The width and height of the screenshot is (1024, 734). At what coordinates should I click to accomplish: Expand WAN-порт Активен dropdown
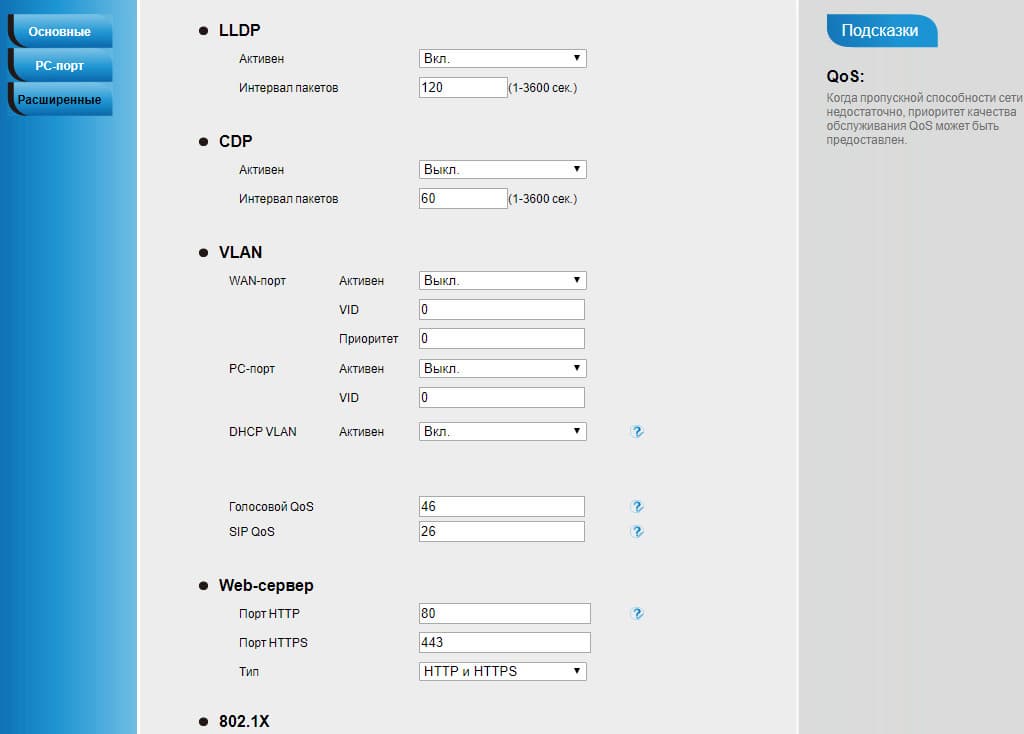(502, 281)
